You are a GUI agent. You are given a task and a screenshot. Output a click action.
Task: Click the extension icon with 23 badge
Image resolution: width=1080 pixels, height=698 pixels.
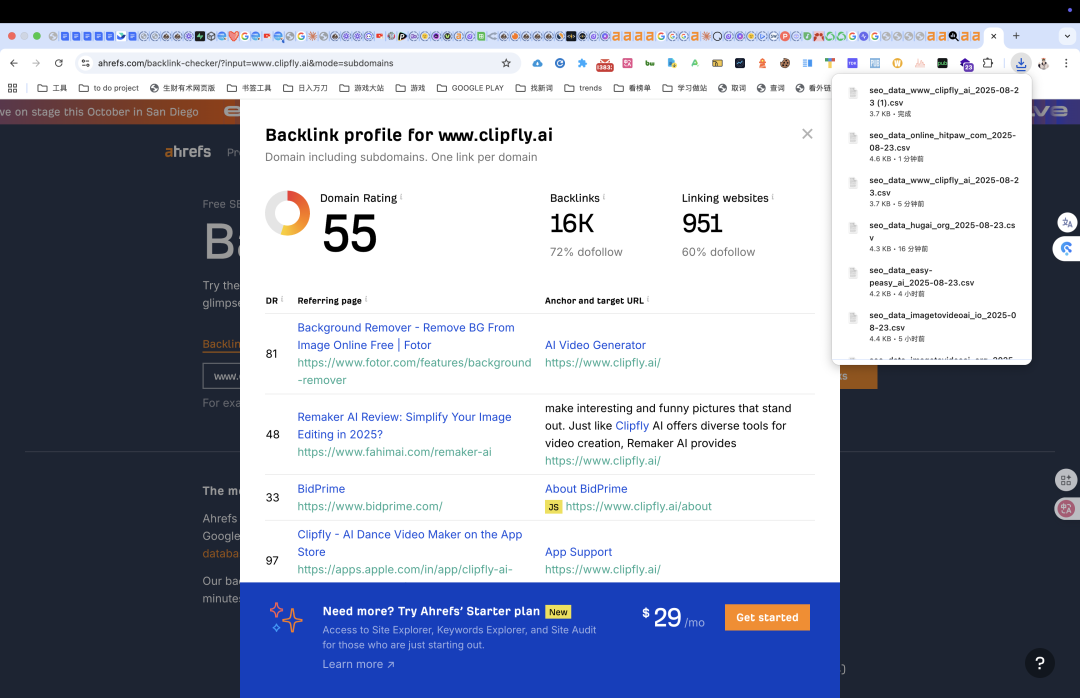[x=966, y=64]
